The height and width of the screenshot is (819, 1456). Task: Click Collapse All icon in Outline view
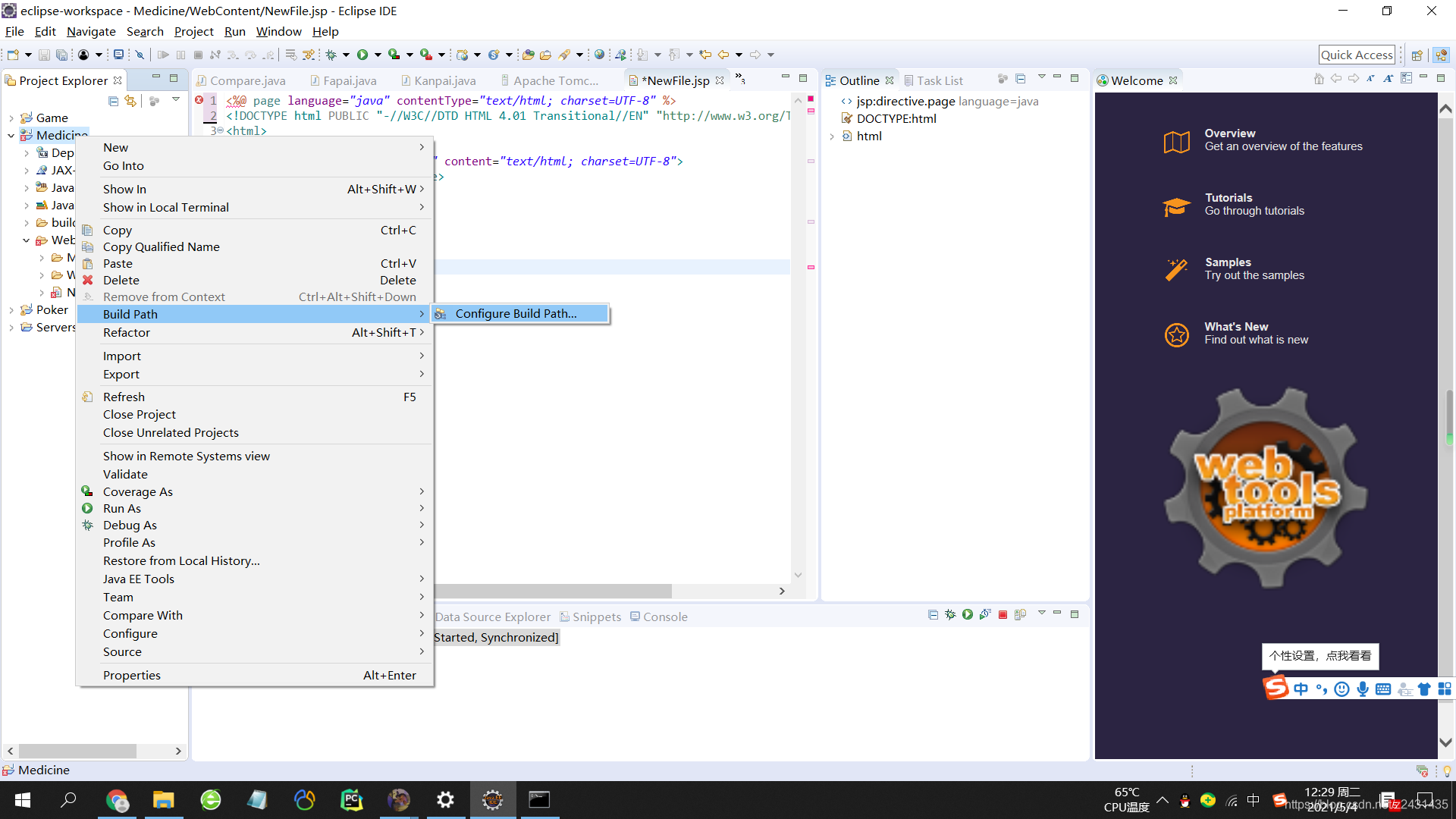click(1021, 79)
